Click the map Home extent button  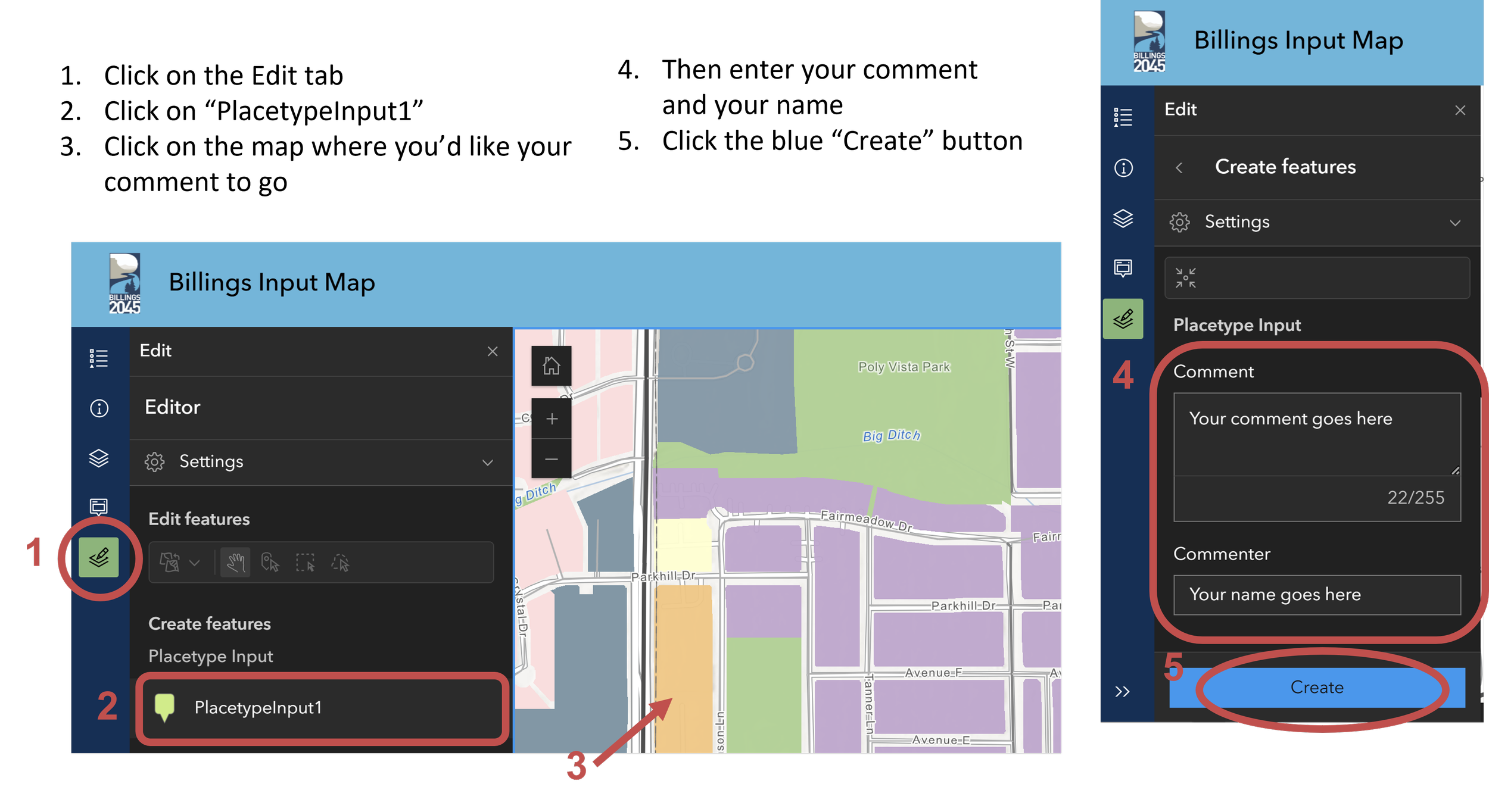click(x=551, y=366)
